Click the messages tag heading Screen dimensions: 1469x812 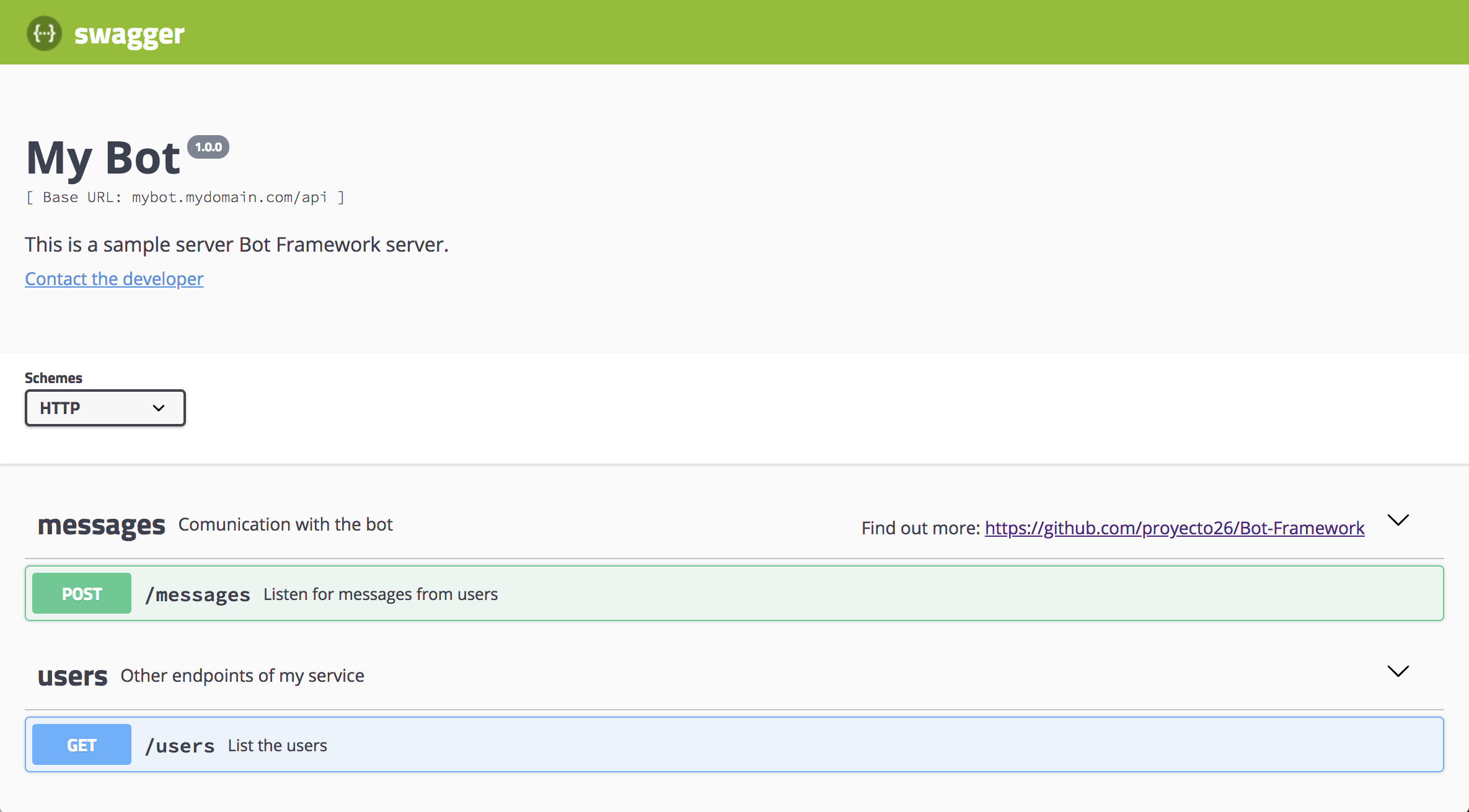101,526
